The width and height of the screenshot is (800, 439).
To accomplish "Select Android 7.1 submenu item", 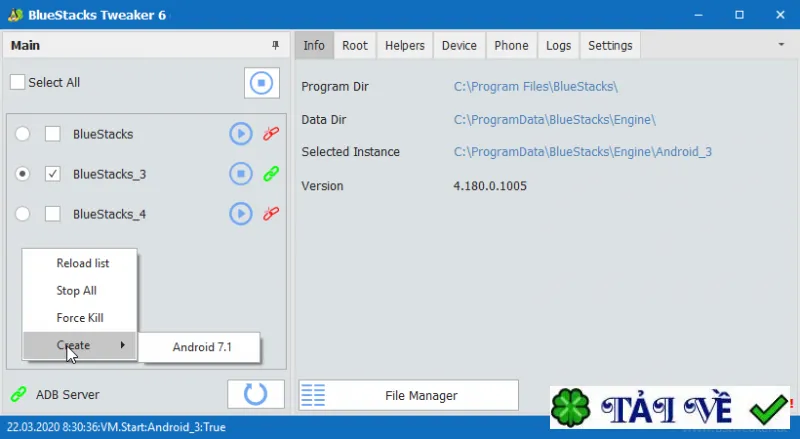I will (x=199, y=347).
